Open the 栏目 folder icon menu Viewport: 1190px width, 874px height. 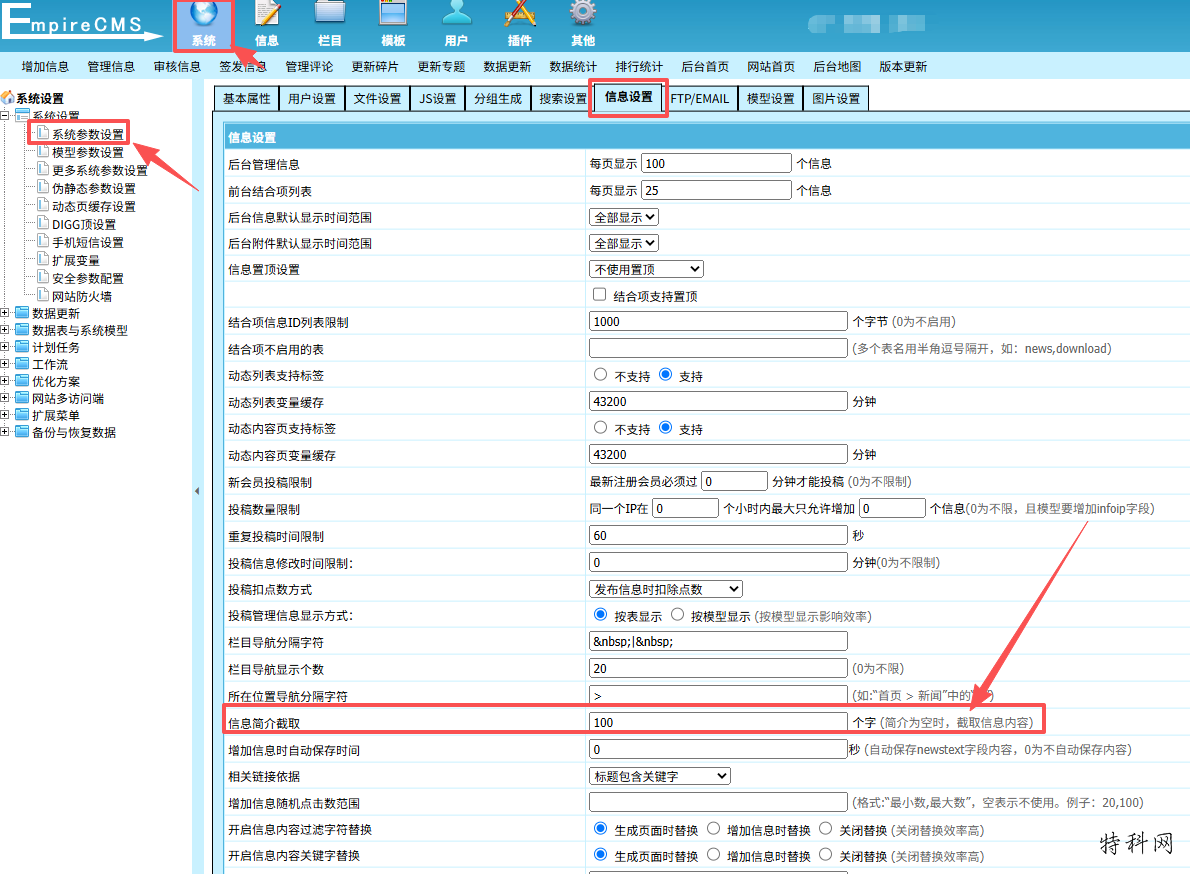(x=329, y=24)
